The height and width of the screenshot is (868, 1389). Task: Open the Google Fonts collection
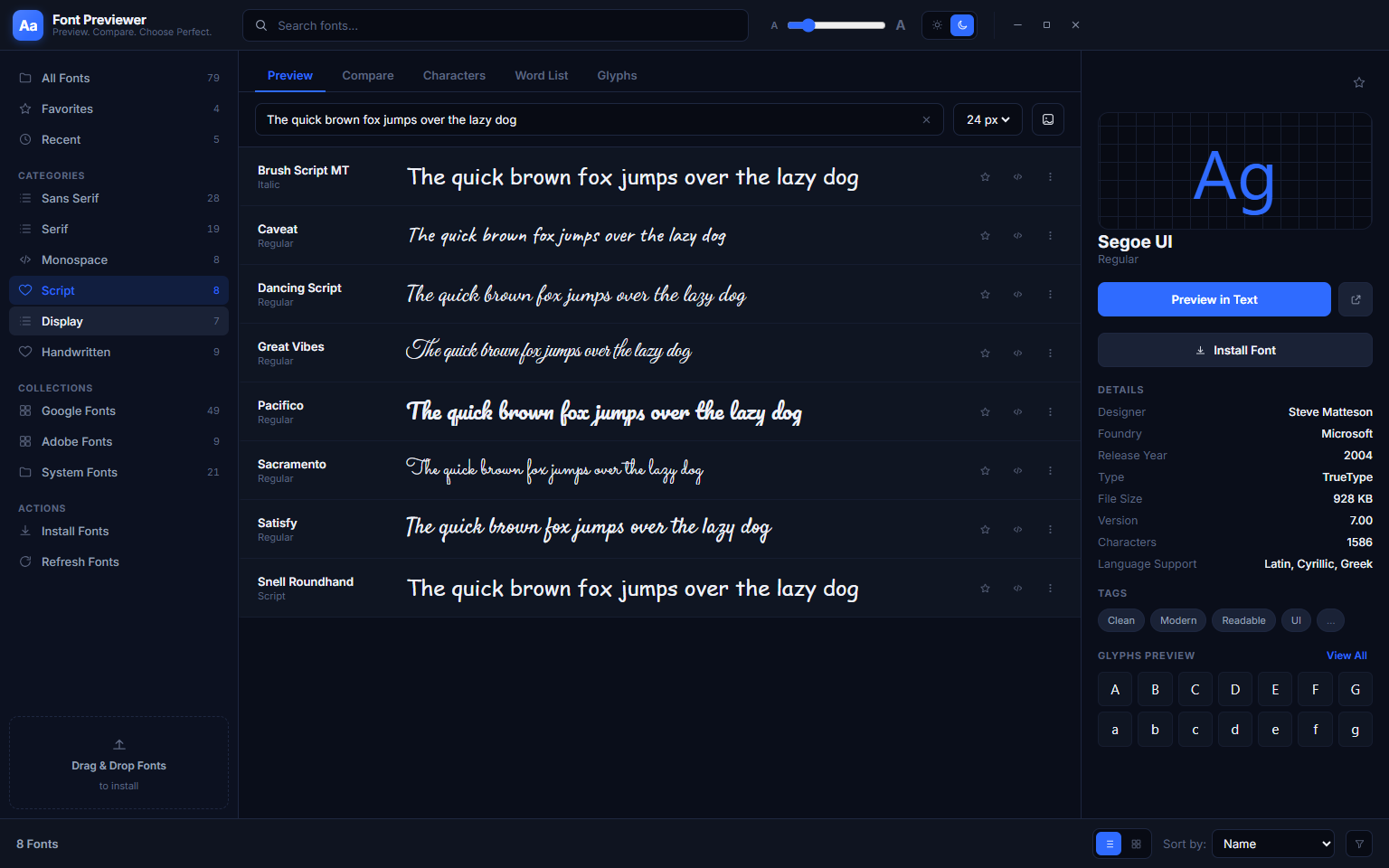coord(118,411)
